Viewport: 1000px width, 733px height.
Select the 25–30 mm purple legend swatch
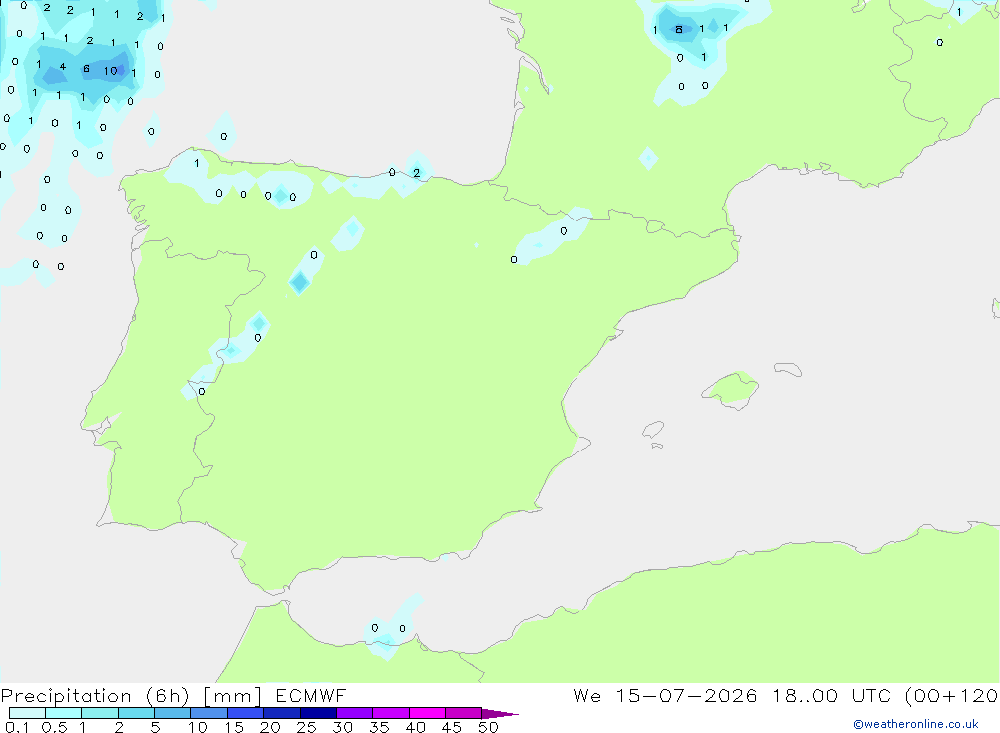pos(318,713)
